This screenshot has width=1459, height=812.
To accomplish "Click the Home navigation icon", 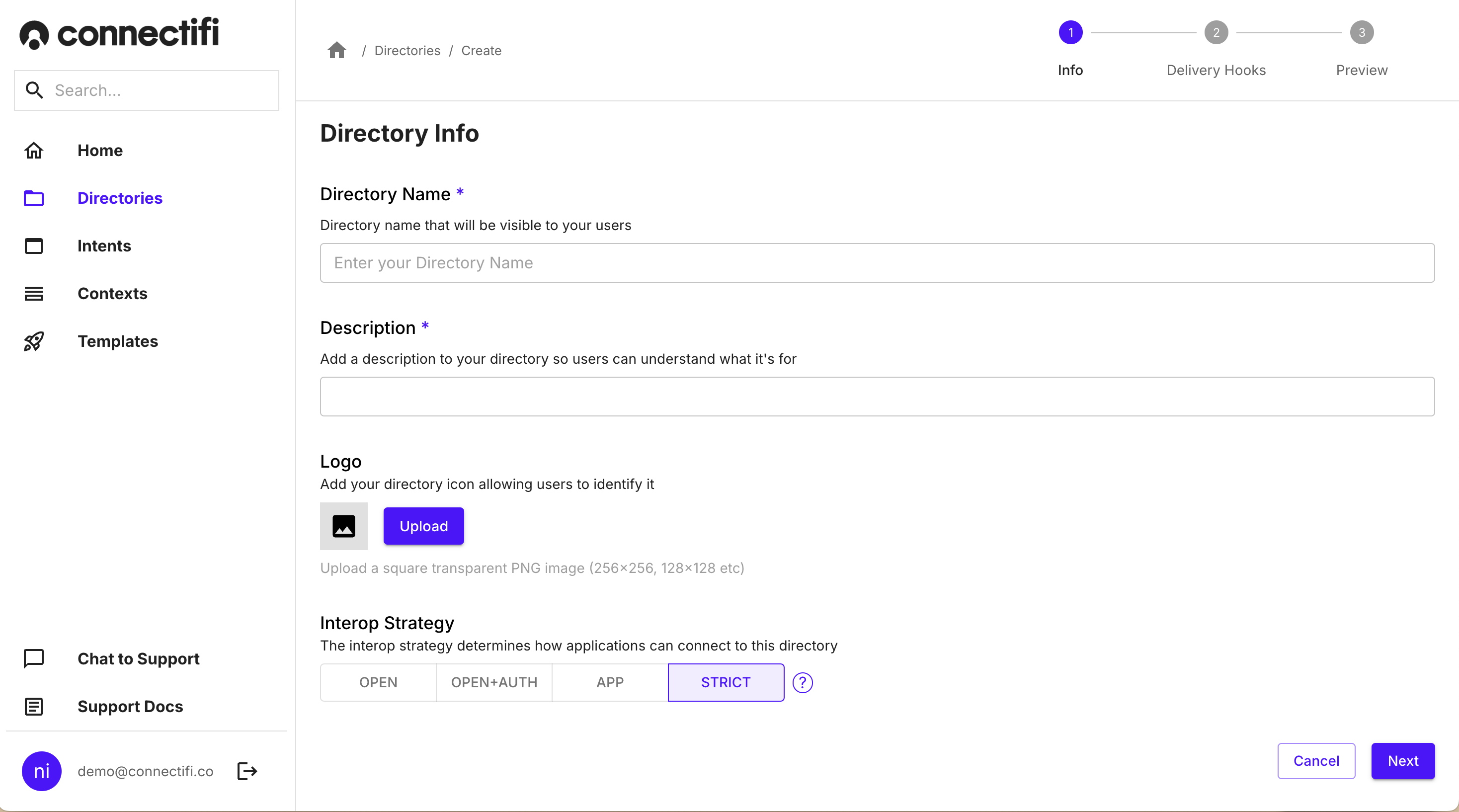I will pos(34,150).
